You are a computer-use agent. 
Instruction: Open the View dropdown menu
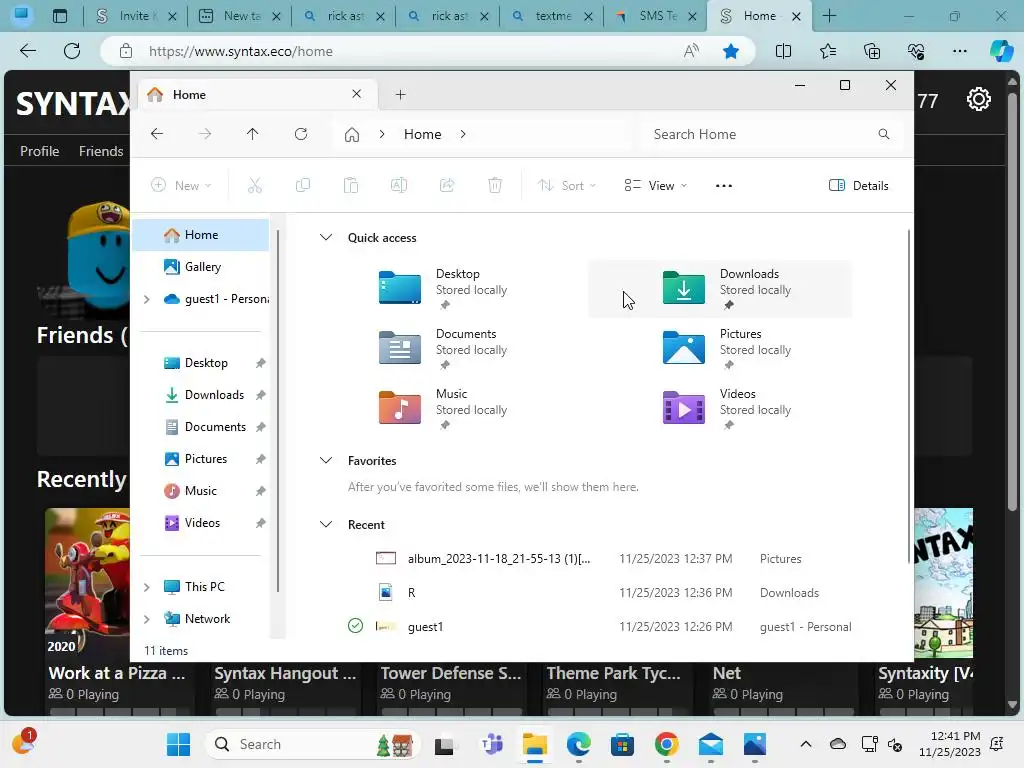pyautogui.click(x=655, y=185)
